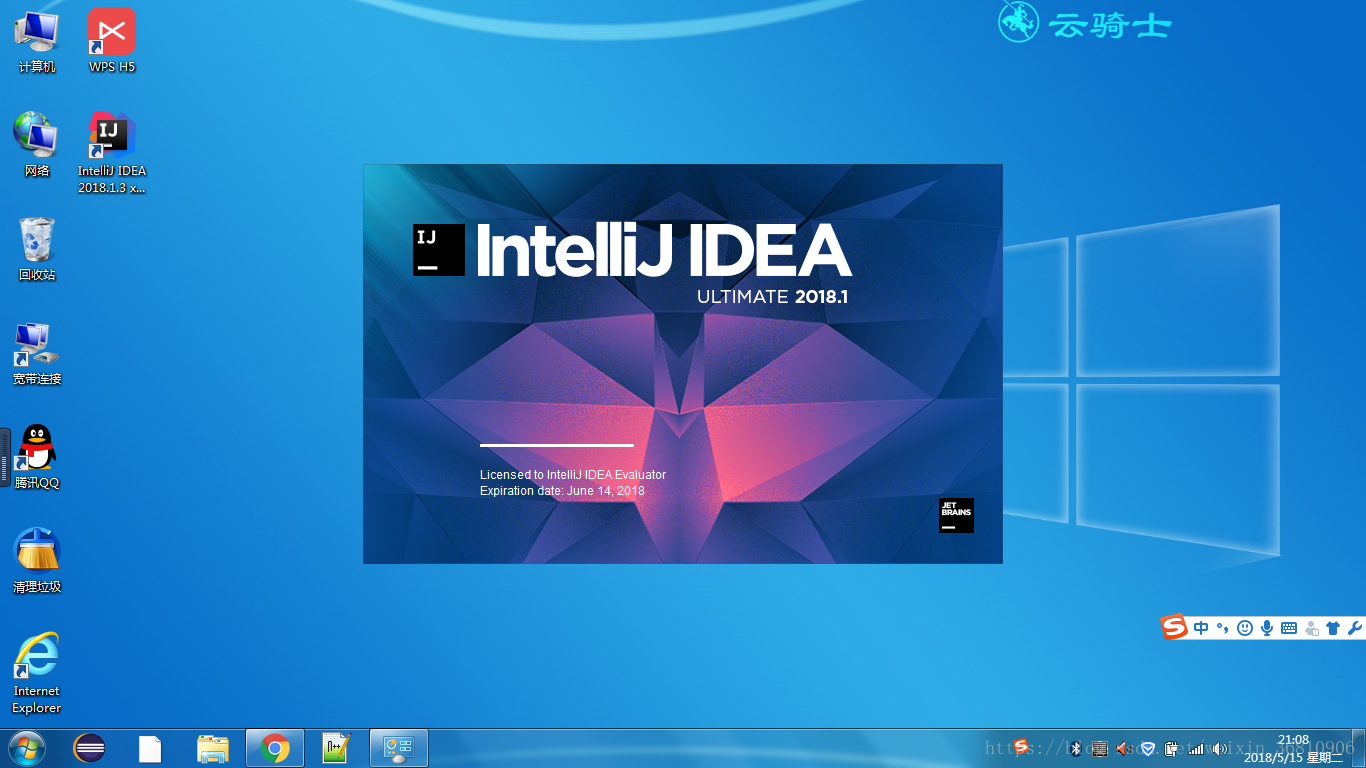This screenshot has height=768, width=1366.
Task: Click the JetBrains logo on the splash screen
Action: pyautogui.click(x=956, y=515)
